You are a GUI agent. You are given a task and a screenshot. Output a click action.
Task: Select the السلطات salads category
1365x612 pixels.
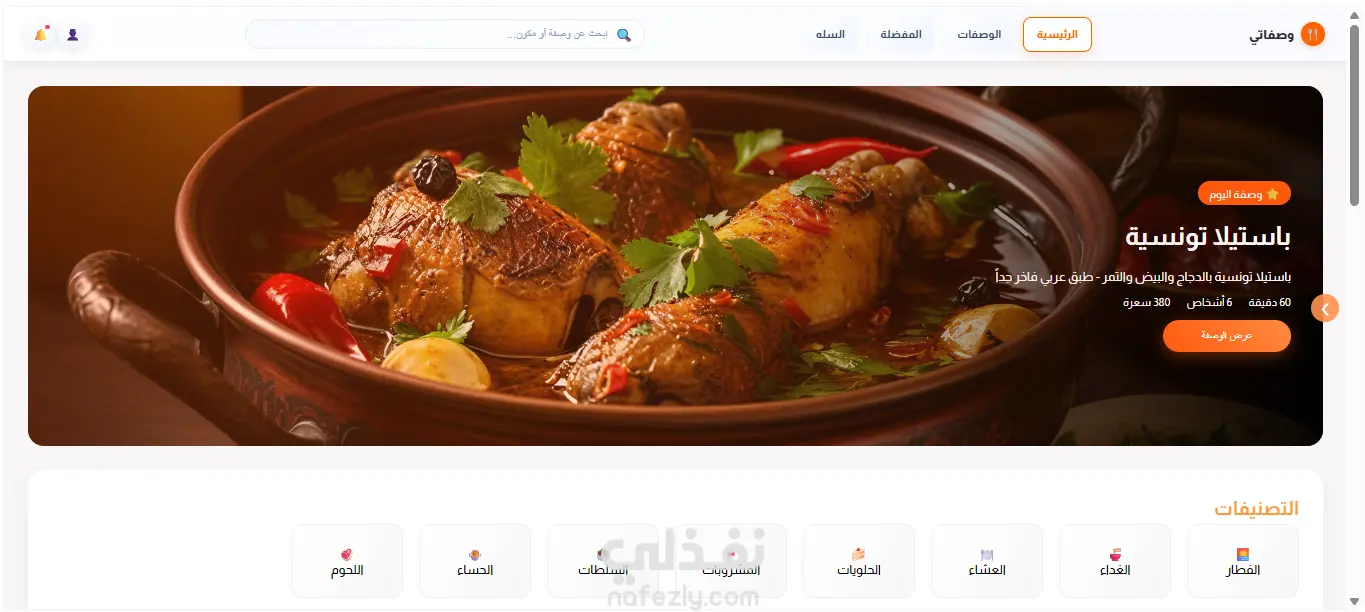pos(603,561)
